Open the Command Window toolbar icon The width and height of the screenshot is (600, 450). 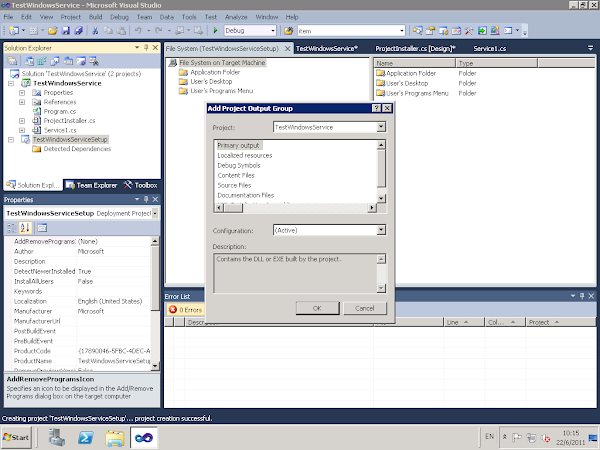508,31
